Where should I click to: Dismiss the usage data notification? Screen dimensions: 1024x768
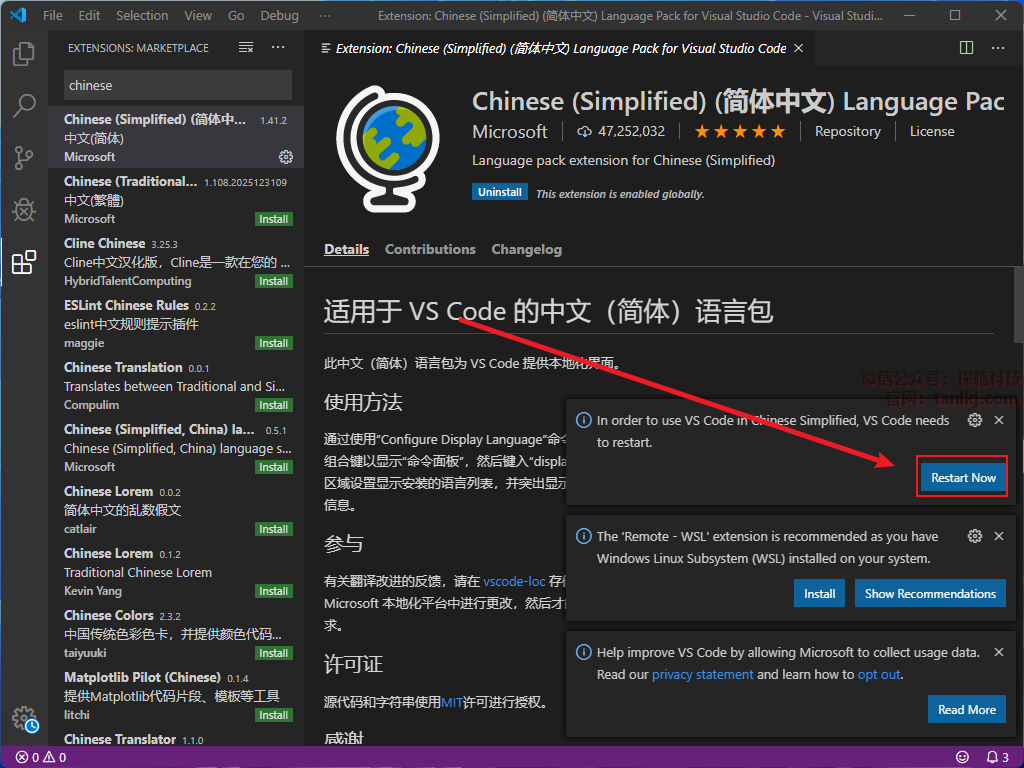[999, 652]
